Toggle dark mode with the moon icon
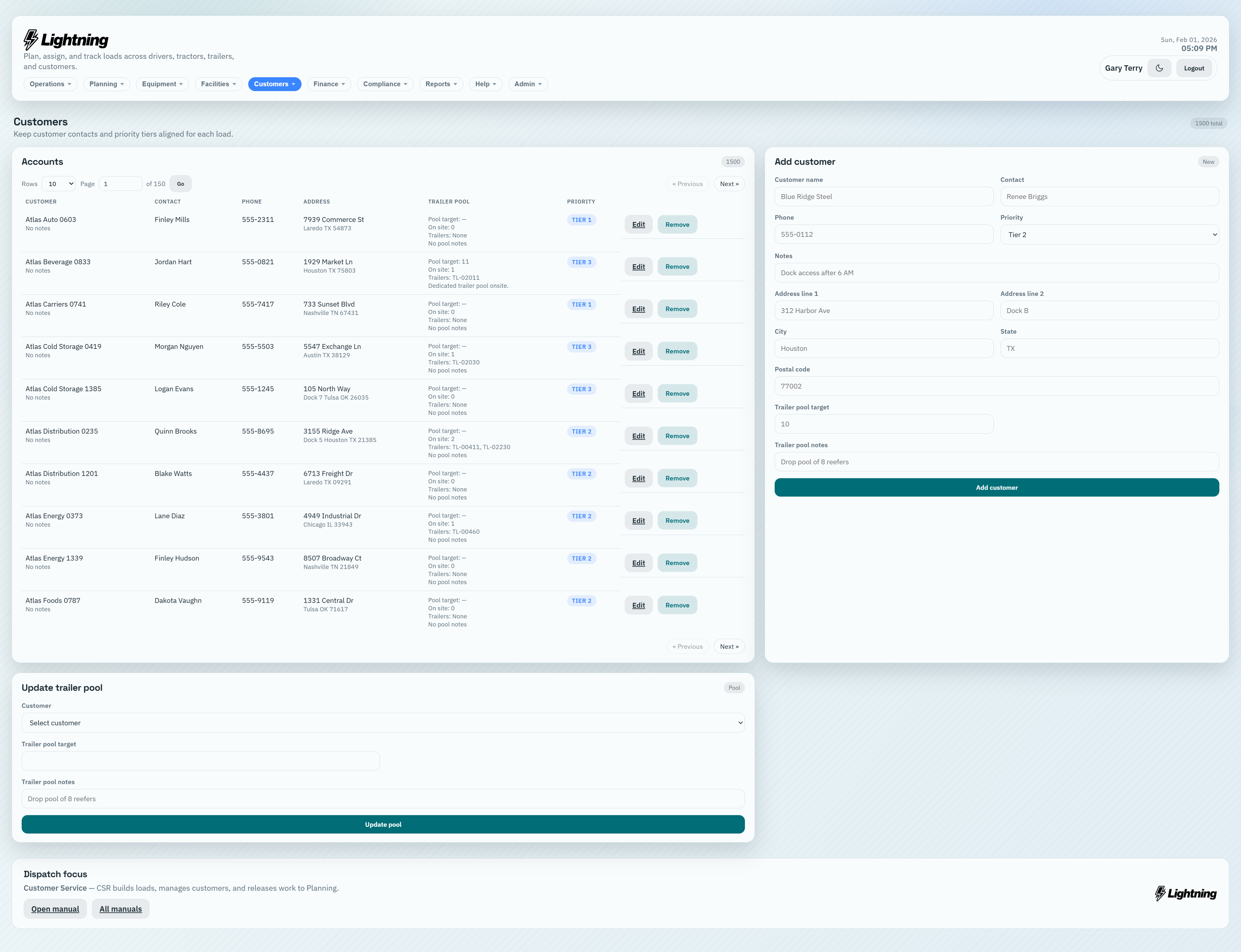Viewport: 1241px width, 952px height. pyautogui.click(x=1159, y=68)
